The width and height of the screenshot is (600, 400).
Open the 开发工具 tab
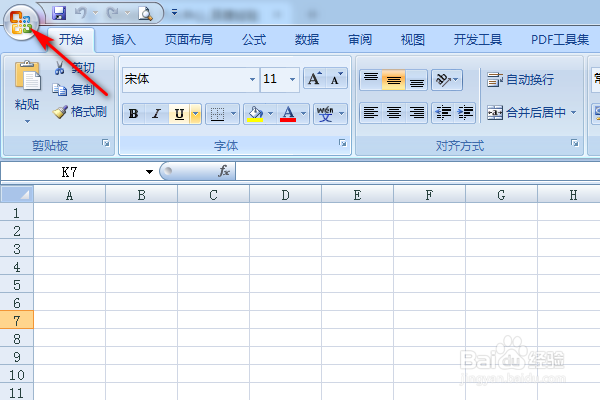coord(478,39)
